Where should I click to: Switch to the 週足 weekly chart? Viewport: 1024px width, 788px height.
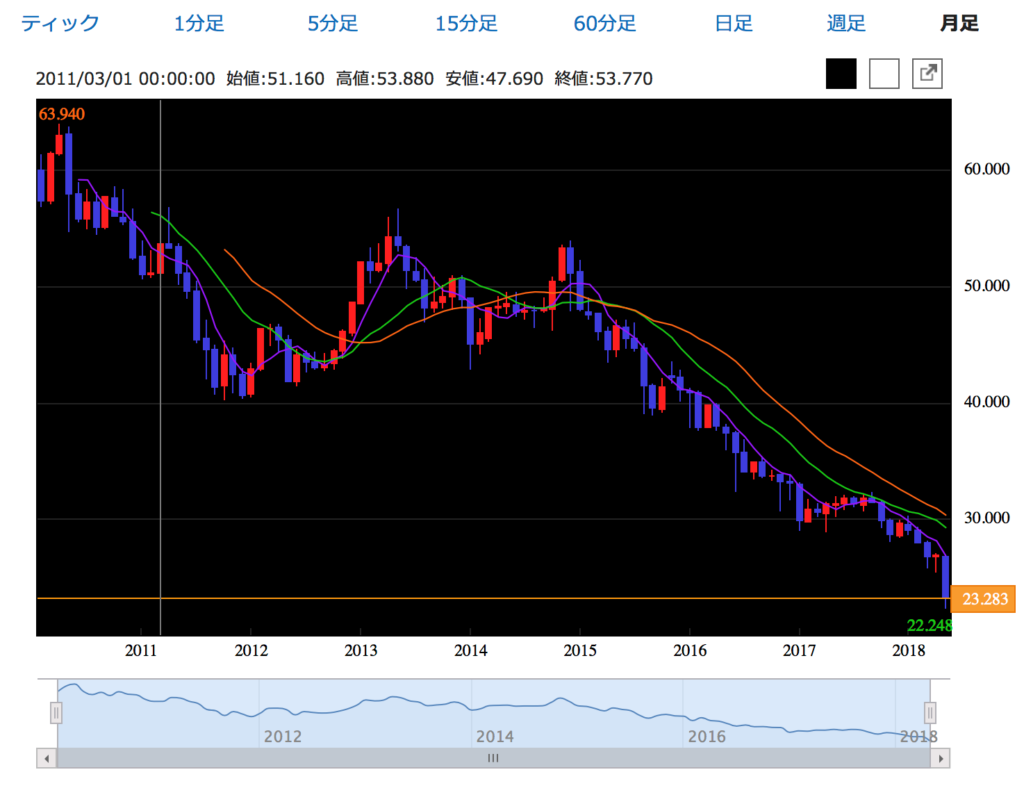coord(846,24)
